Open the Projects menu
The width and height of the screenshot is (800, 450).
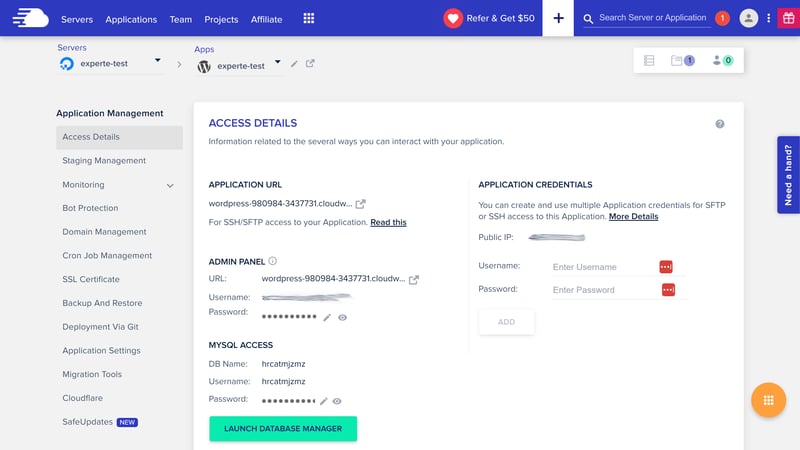click(221, 19)
